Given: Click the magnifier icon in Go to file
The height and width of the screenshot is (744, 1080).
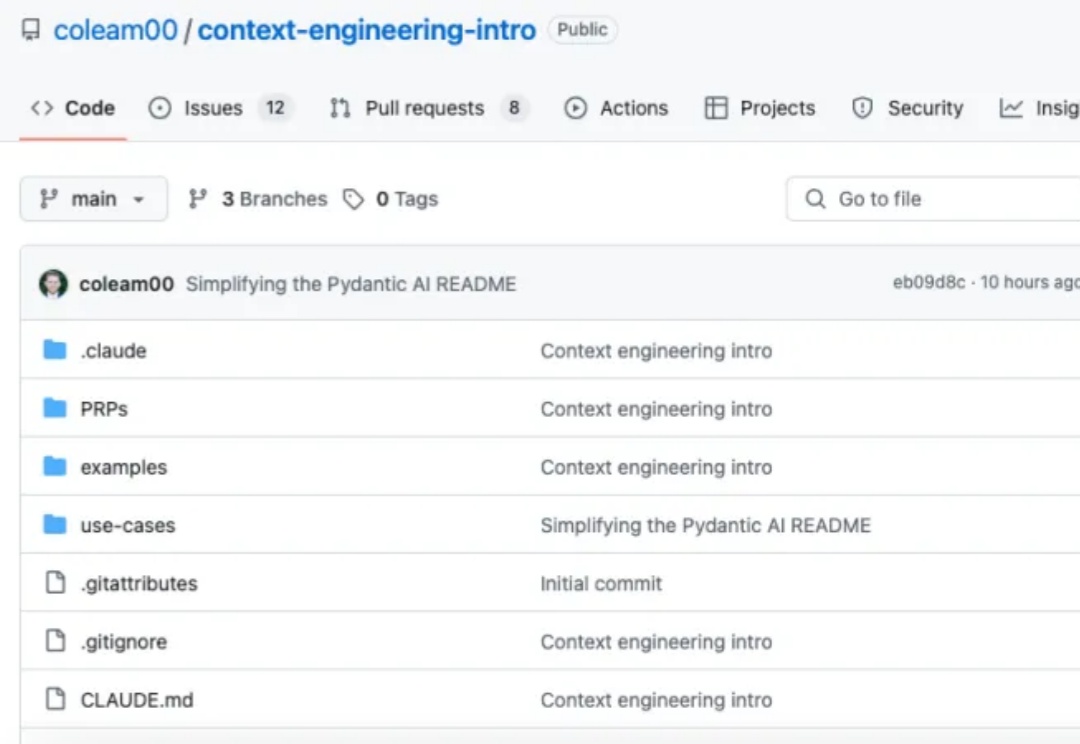Looking at the screenshot, I should [816, 199].
